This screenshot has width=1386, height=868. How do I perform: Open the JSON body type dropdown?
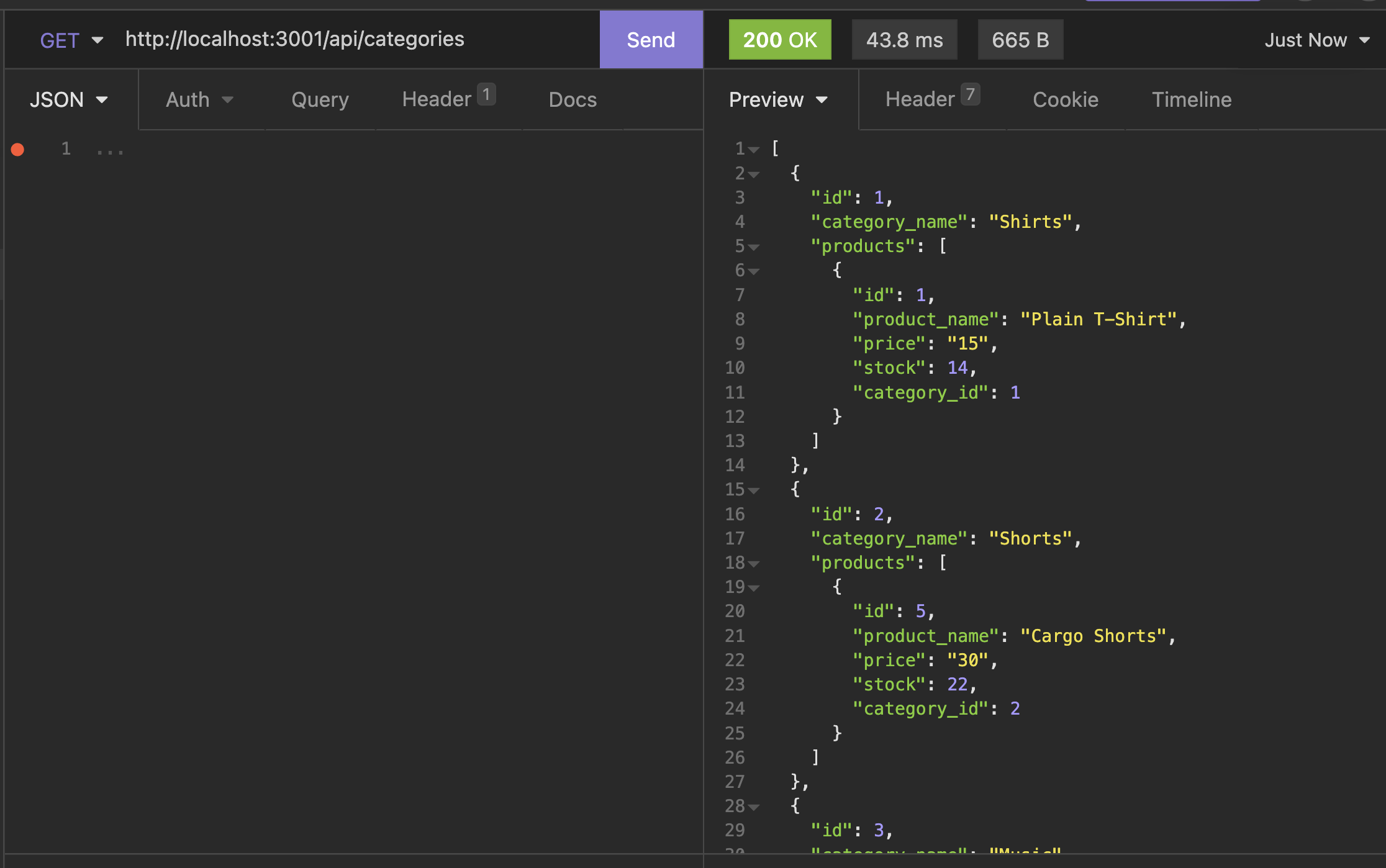[68, 99]
